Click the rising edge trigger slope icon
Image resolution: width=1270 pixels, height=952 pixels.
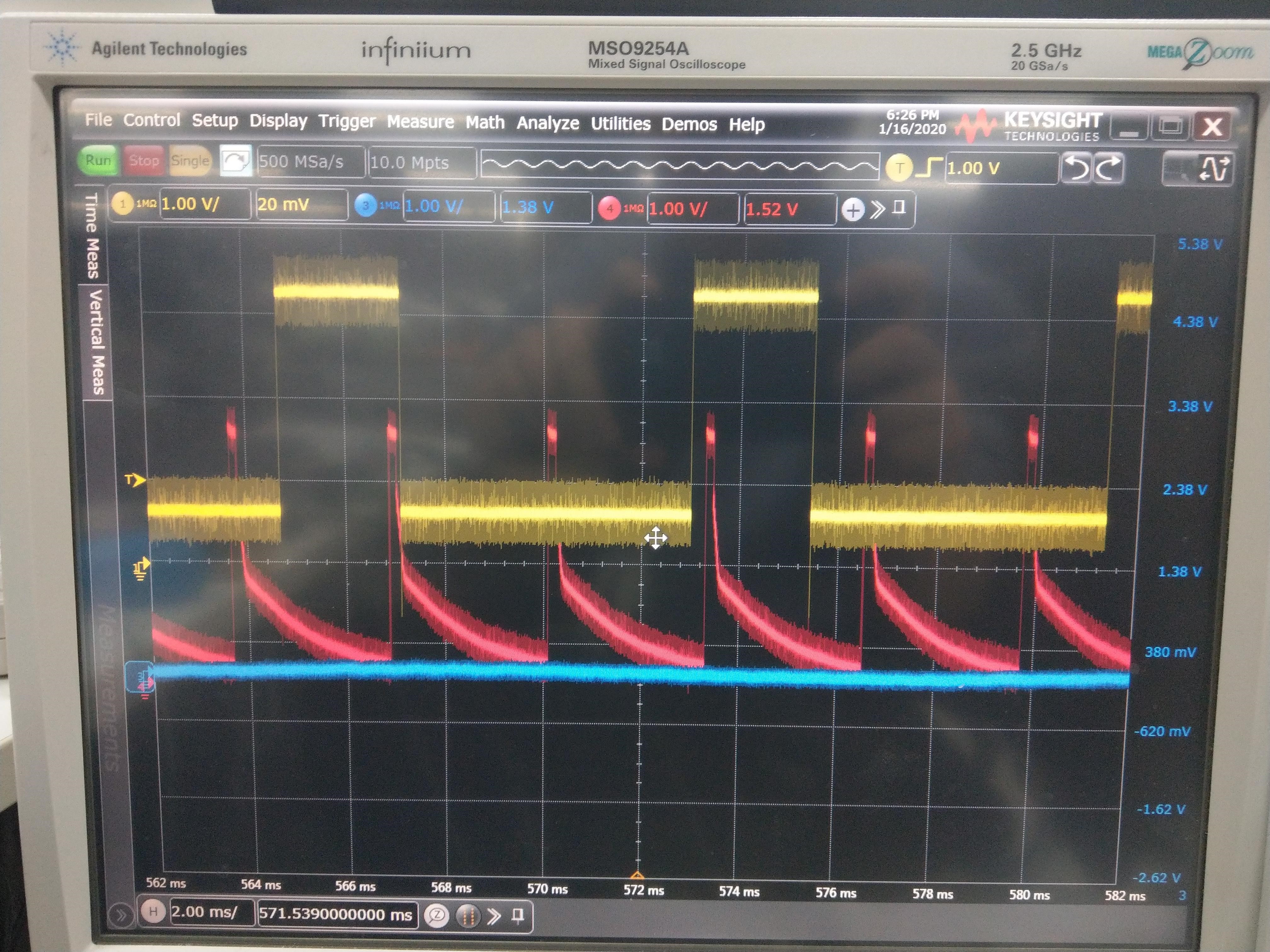[928, 167]
